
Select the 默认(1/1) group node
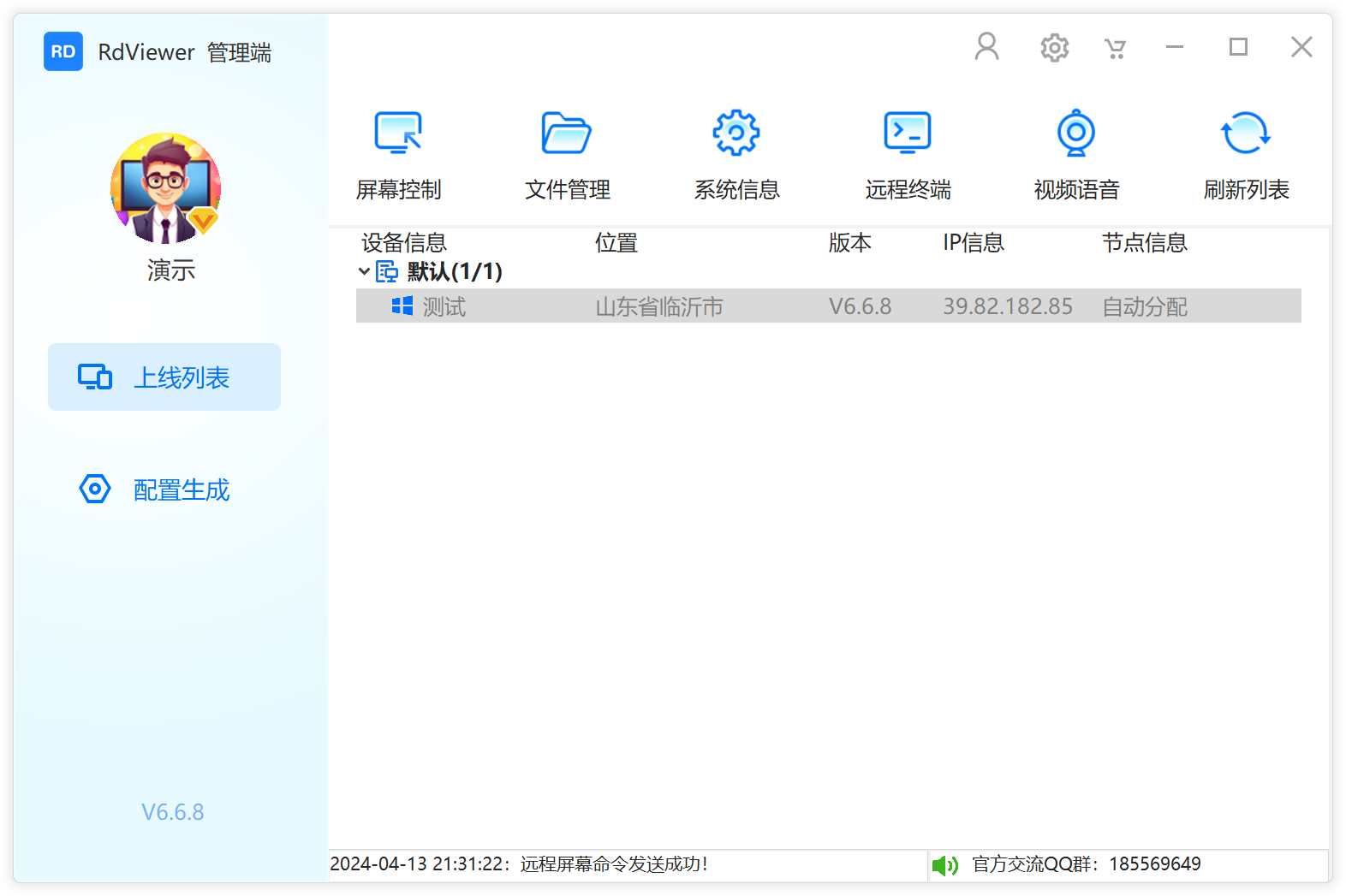455,272
